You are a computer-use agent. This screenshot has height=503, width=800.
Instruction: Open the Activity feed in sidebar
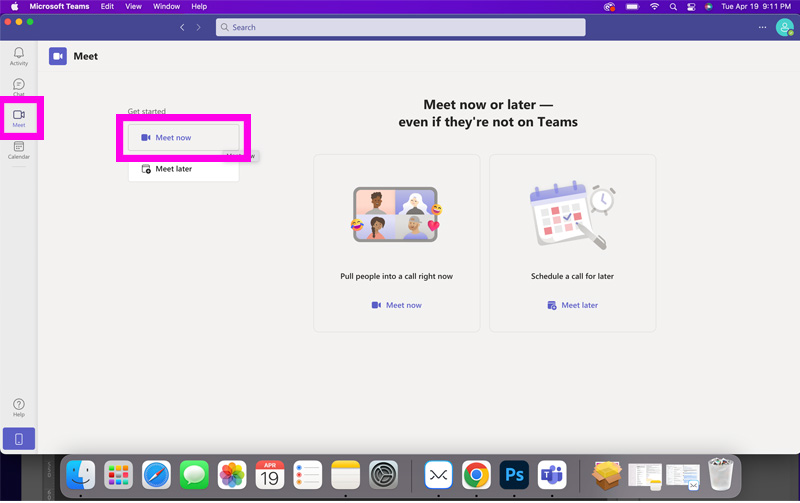point(19,56)
